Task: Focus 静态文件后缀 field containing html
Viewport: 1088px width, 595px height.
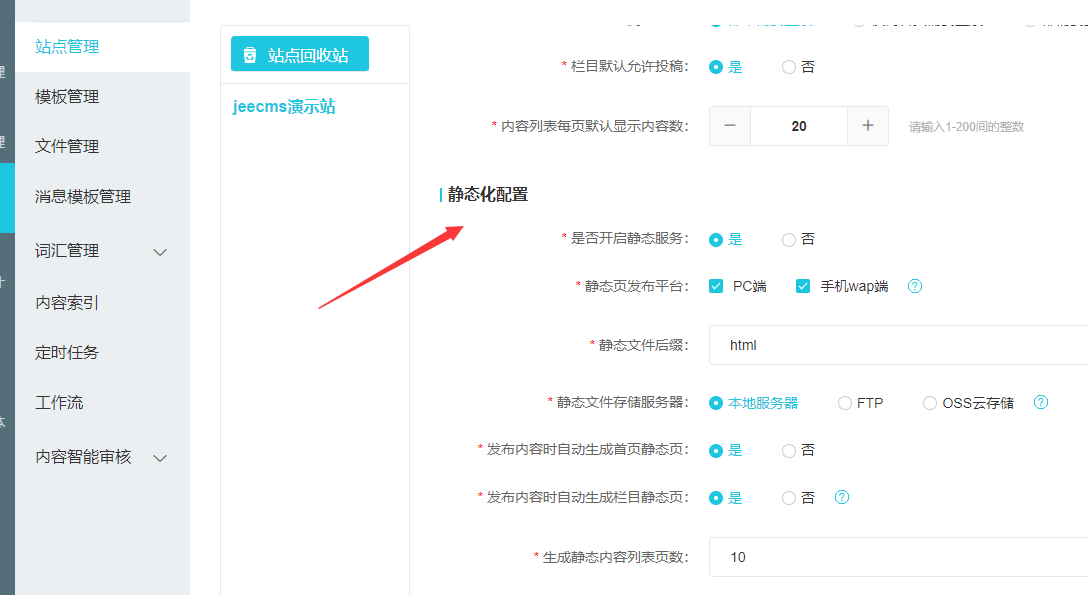Action: point(899,345)
